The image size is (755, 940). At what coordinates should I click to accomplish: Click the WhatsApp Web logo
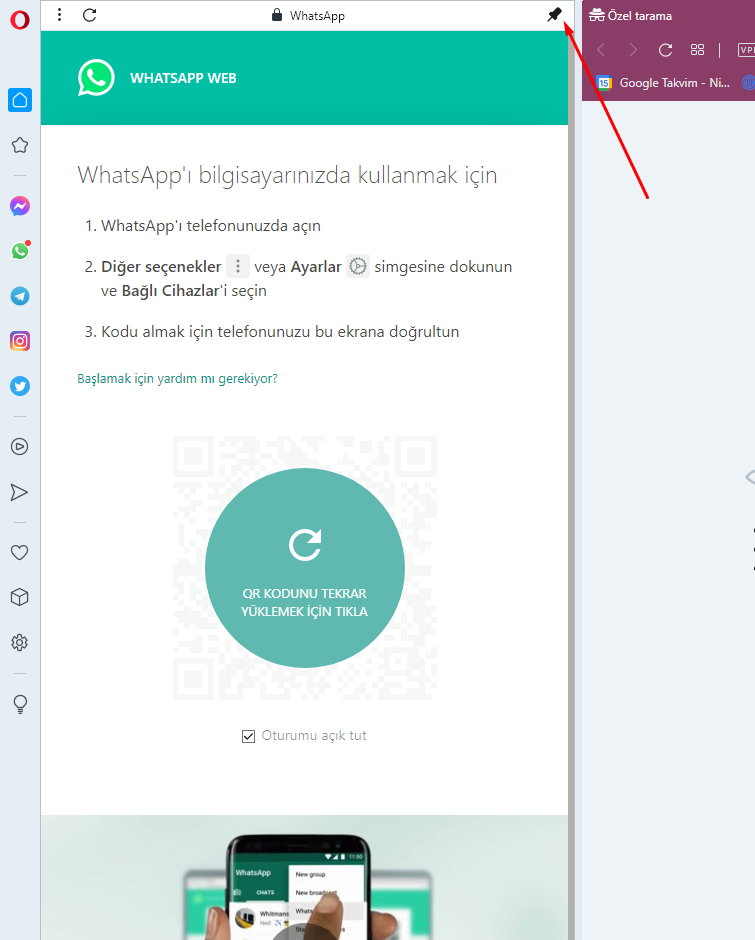click(x=96, y=77)
